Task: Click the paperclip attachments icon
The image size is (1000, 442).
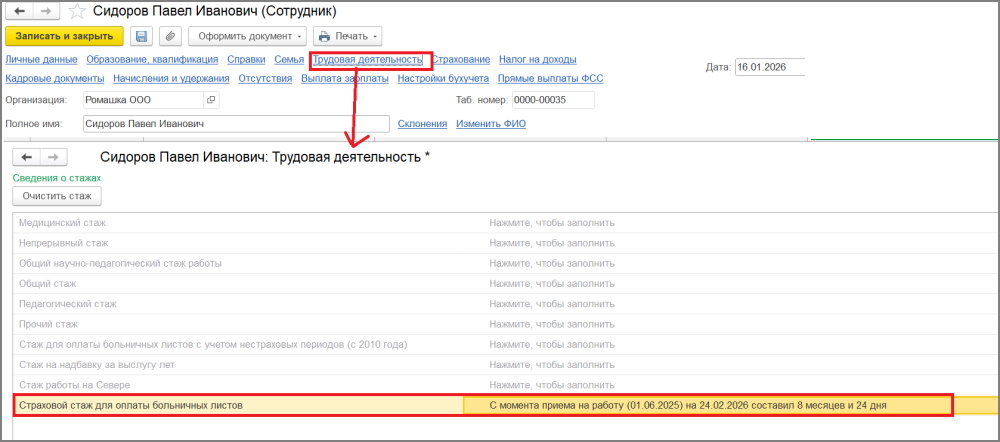Action: pos(169,37)
